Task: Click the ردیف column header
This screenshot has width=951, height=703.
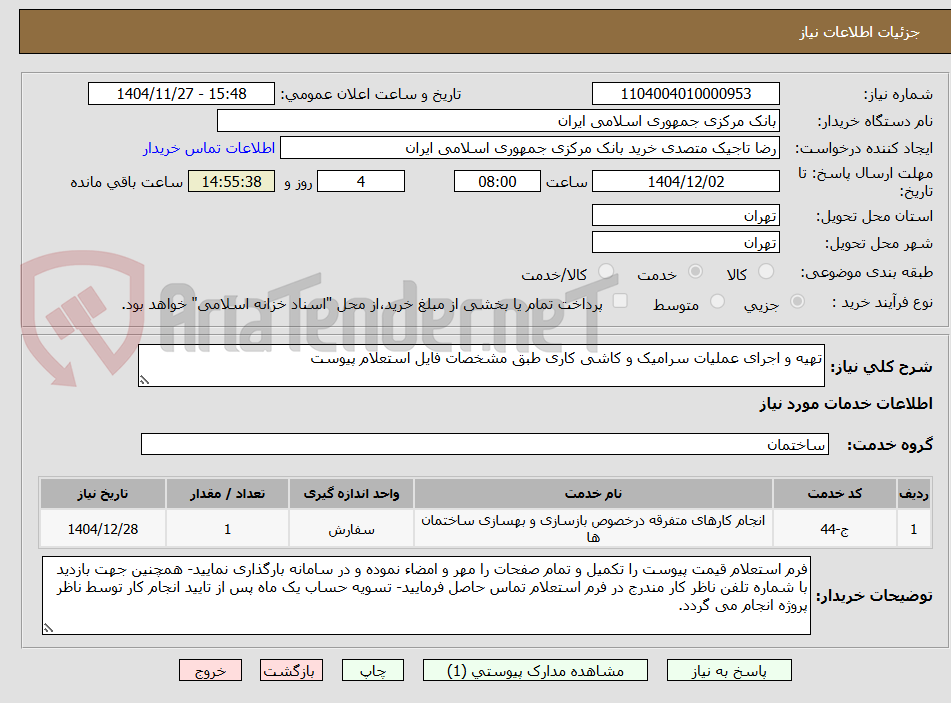Action: pos(913,494)
